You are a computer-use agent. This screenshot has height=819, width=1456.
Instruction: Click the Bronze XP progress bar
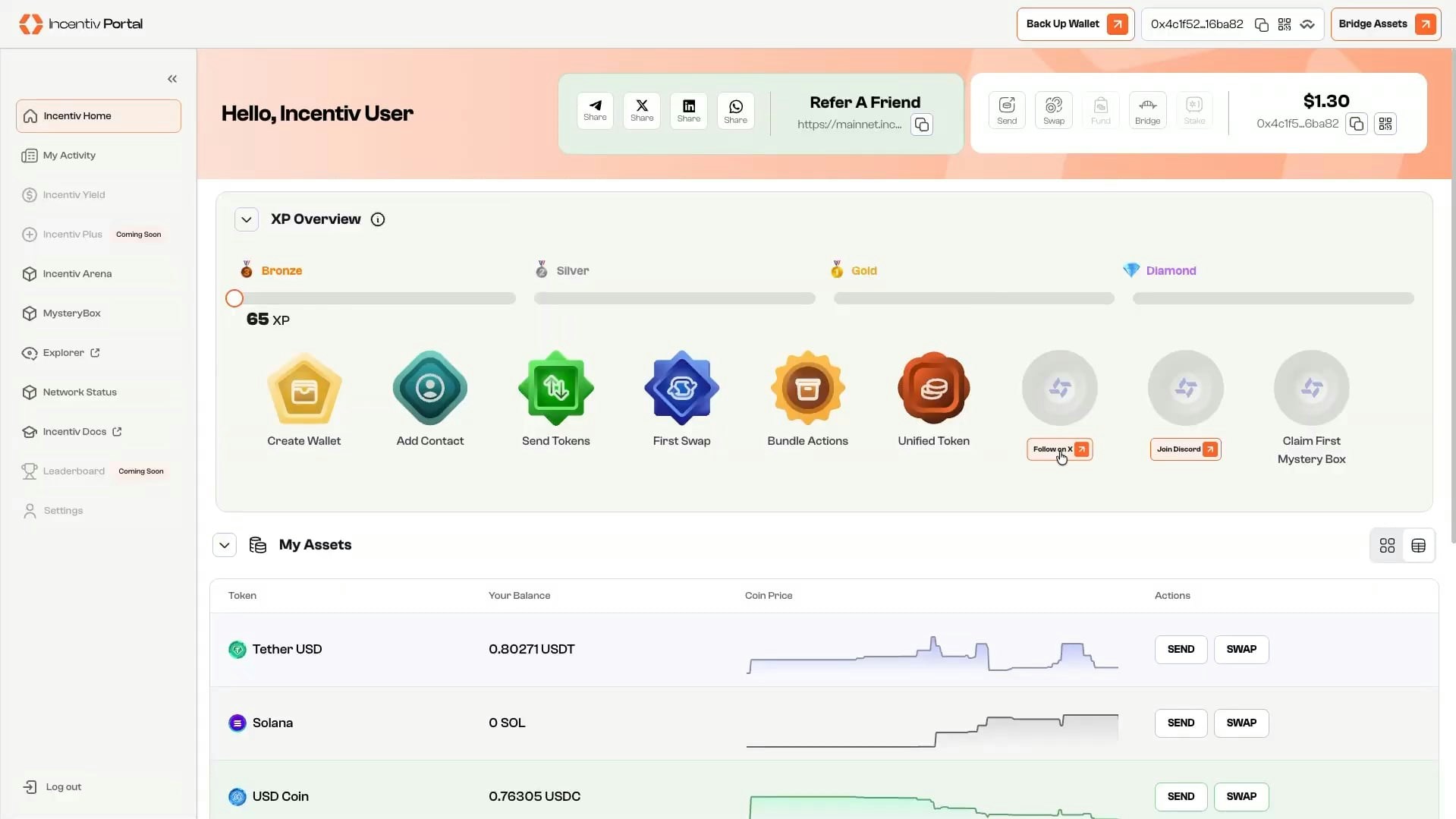[x=370, y=298]
